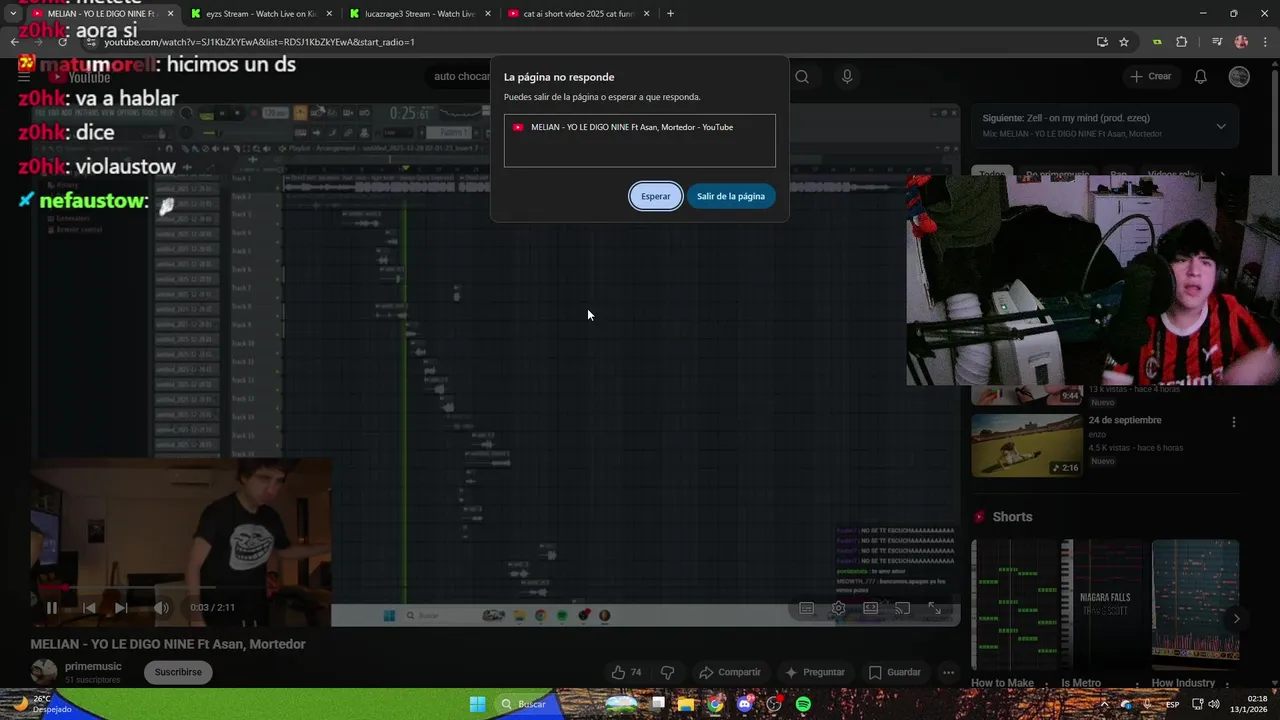Like the video with 74 likes
Screen dimensions: 1280x720
[627, 672]
